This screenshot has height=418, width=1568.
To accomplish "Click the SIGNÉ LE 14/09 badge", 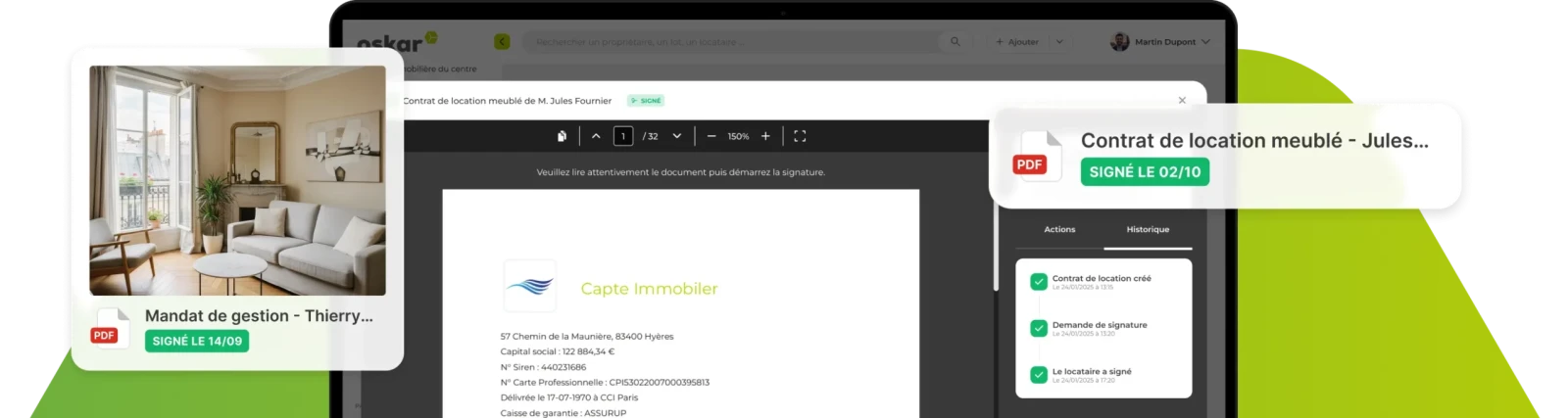I will coord(197,341).
